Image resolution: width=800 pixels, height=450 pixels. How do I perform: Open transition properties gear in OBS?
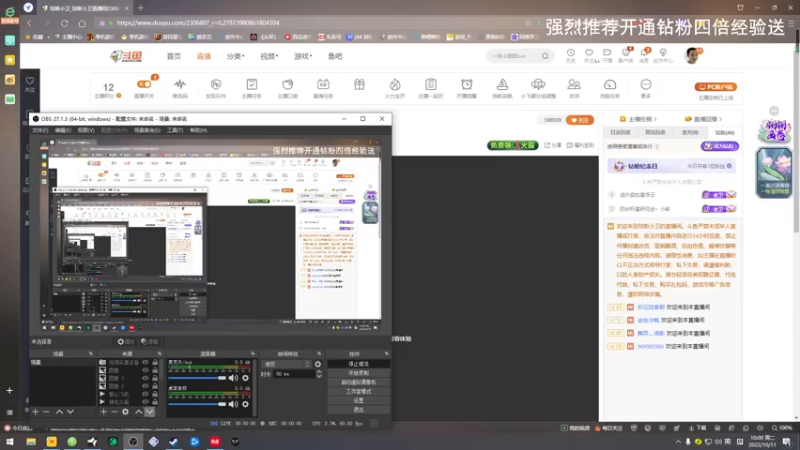tap(318, 364)
